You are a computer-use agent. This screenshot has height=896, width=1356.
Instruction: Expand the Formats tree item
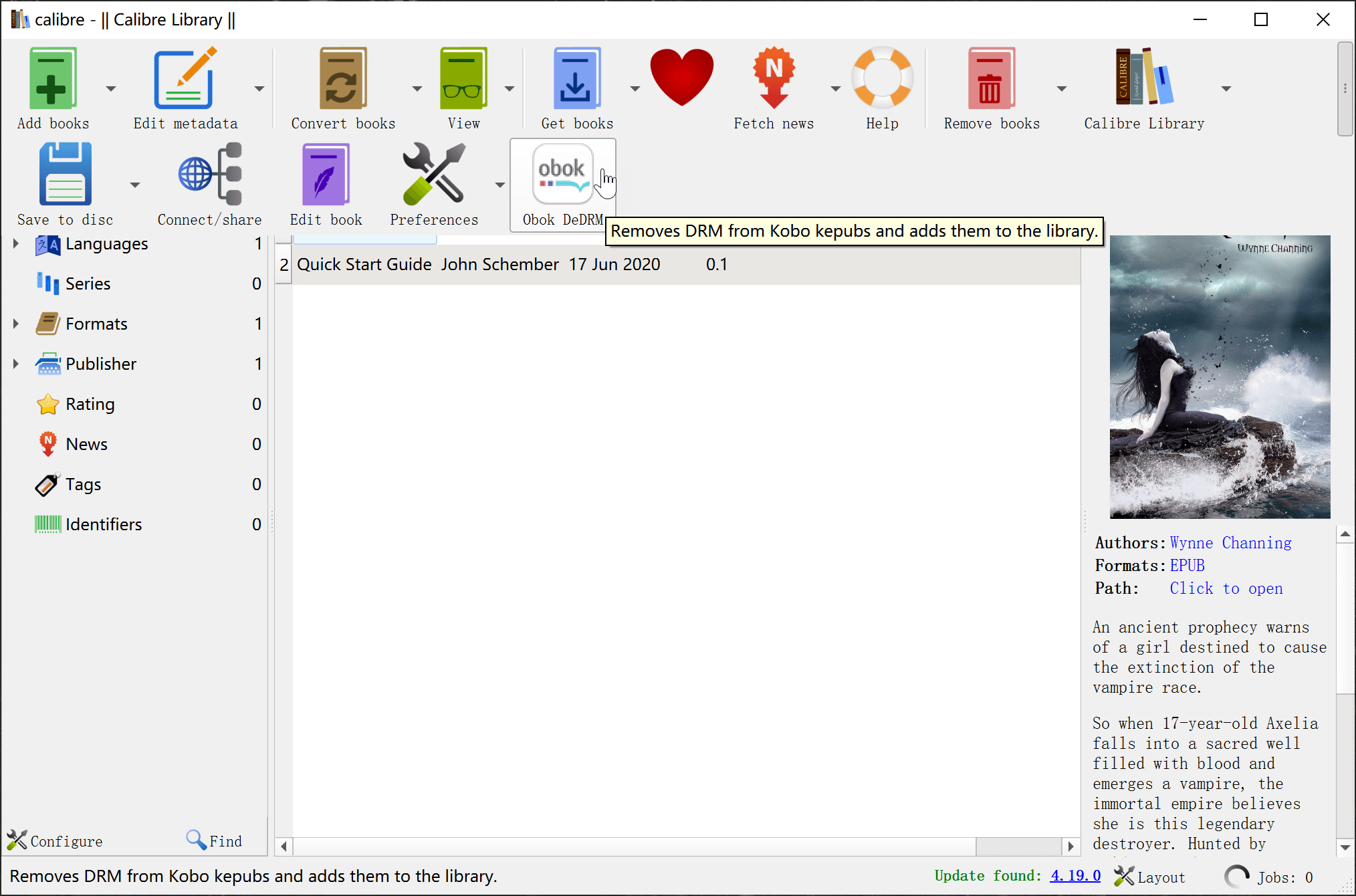point(15,323)
